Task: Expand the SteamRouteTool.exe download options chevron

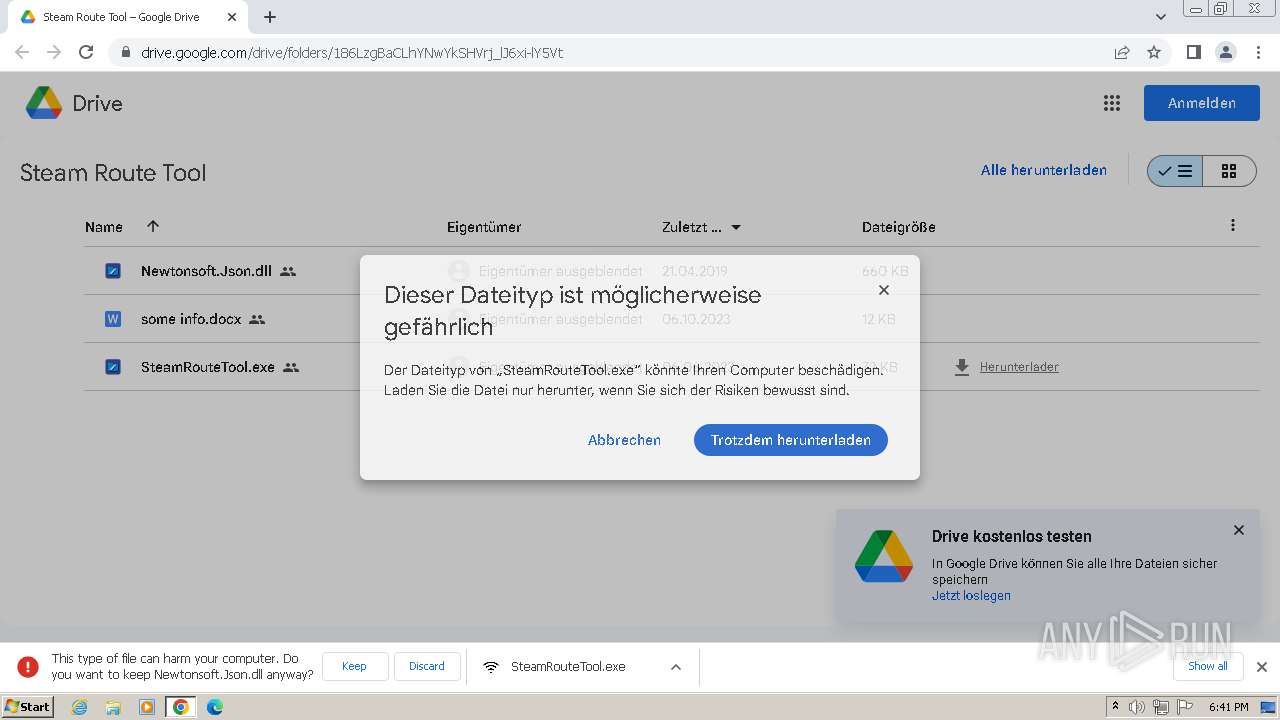Action: point(676,667)
